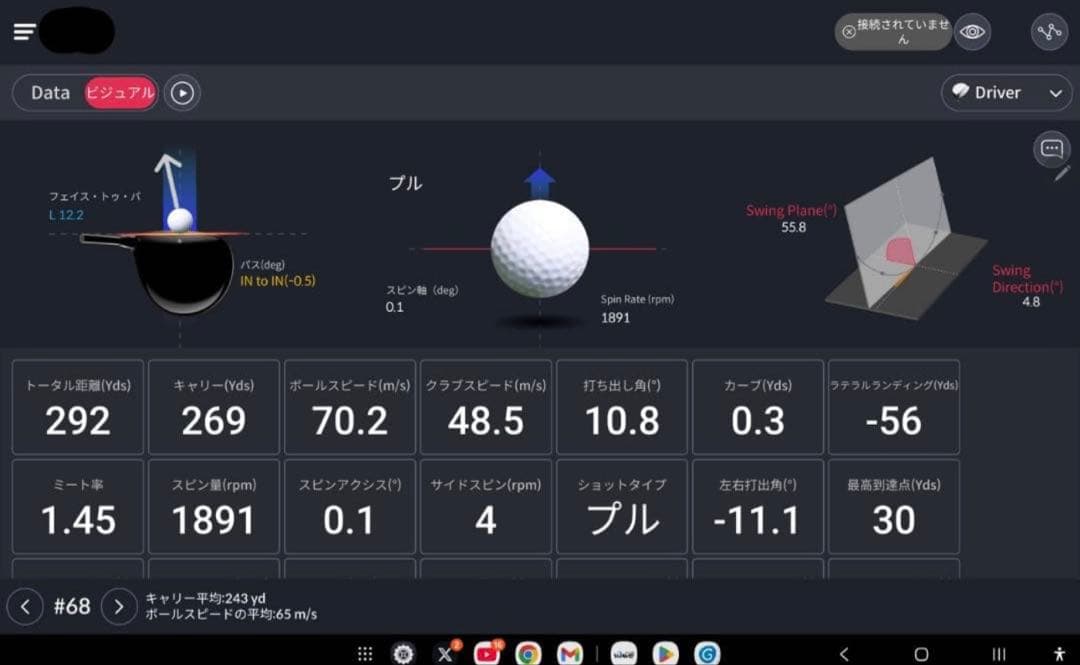This screenshot has height=665, width=1080.
Task: Click the フェイス・トゥ・パ L 12.2 value
Action: pos(66,215)
